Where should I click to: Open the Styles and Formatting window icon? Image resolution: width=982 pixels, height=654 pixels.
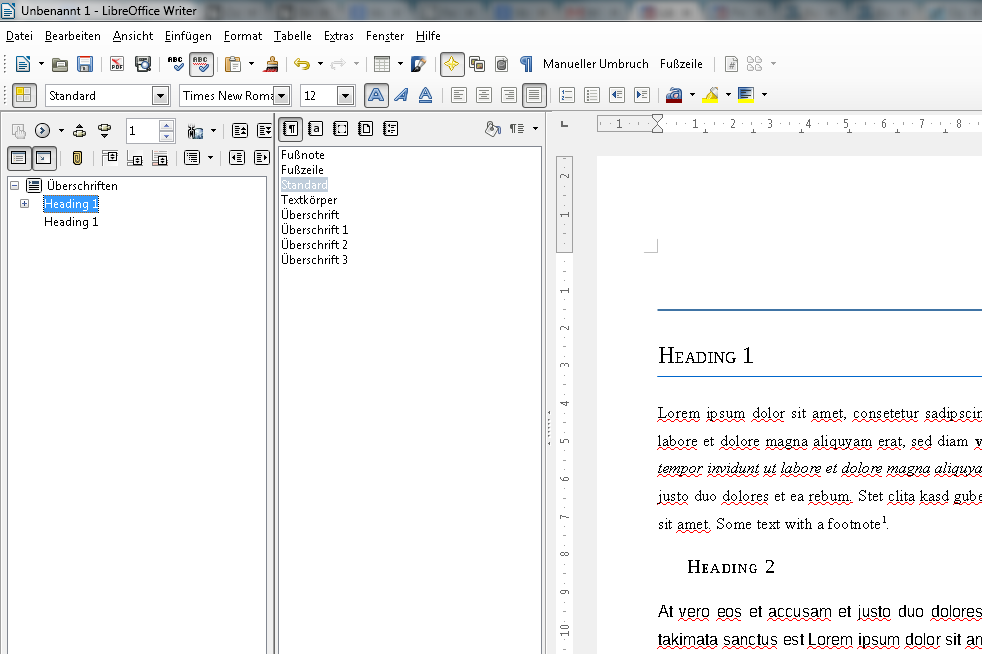(24, 95)
